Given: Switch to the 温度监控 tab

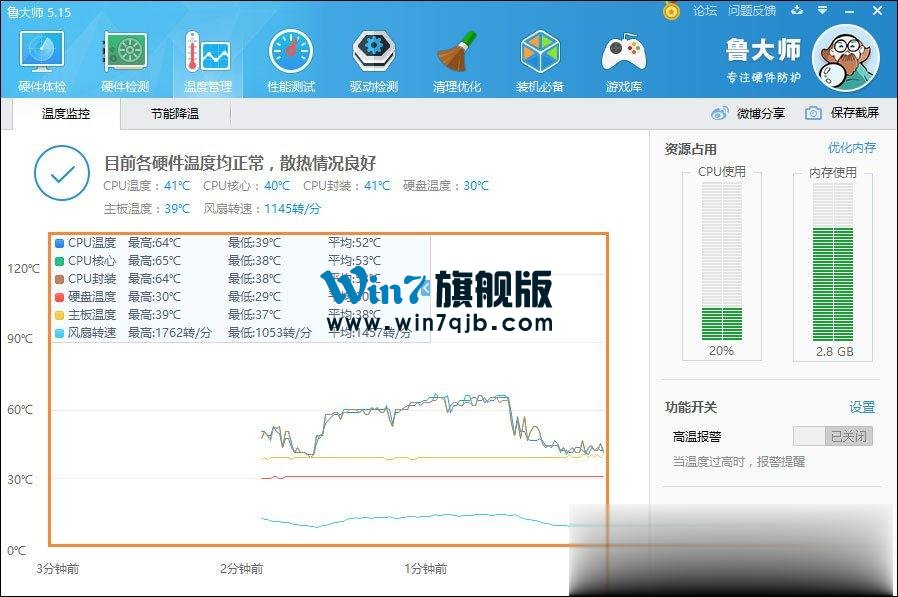Looking at the screenshot, I should (65, 113).
